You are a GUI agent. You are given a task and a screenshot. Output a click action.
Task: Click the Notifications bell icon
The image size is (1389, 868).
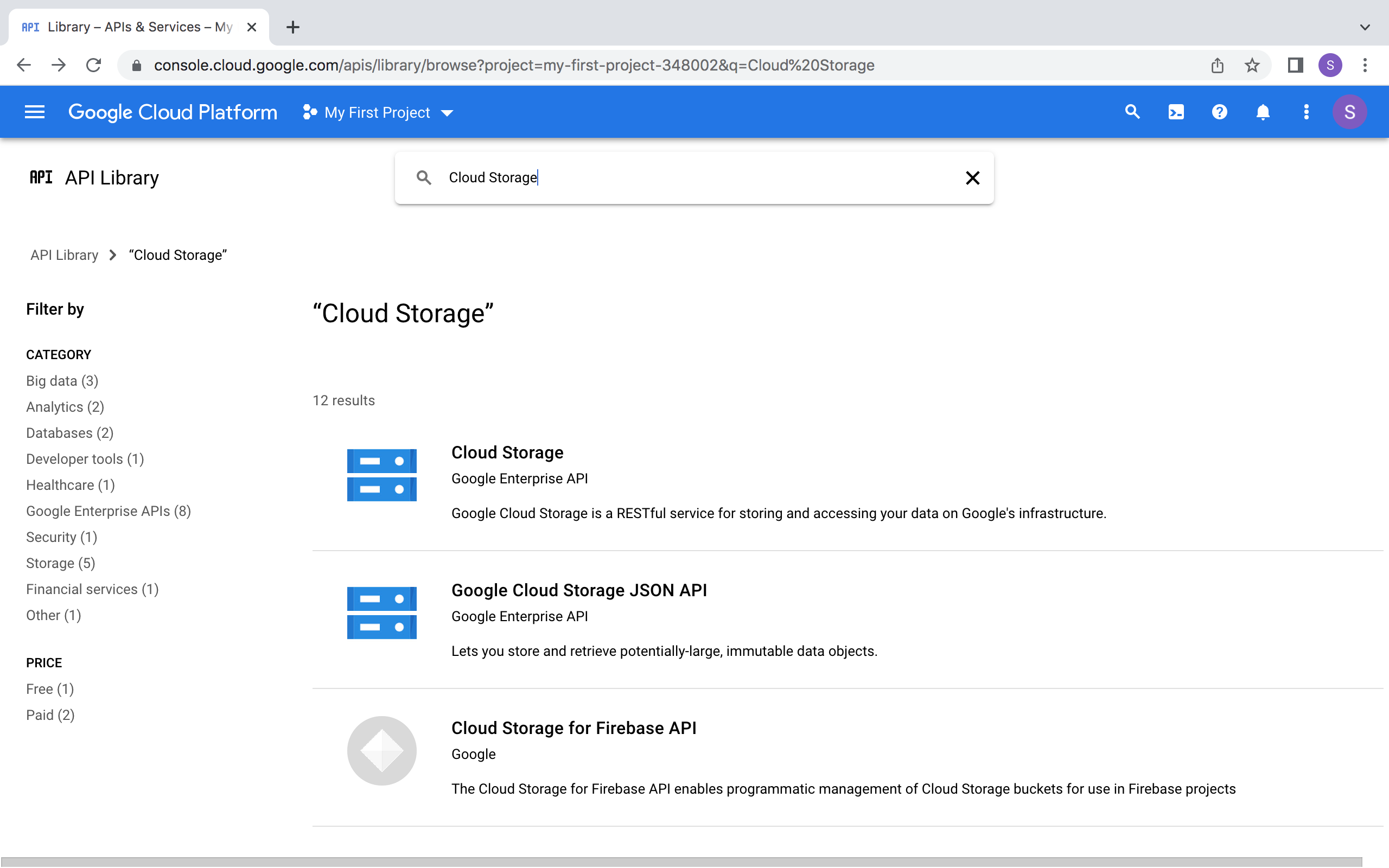(x=1263, y=112)
